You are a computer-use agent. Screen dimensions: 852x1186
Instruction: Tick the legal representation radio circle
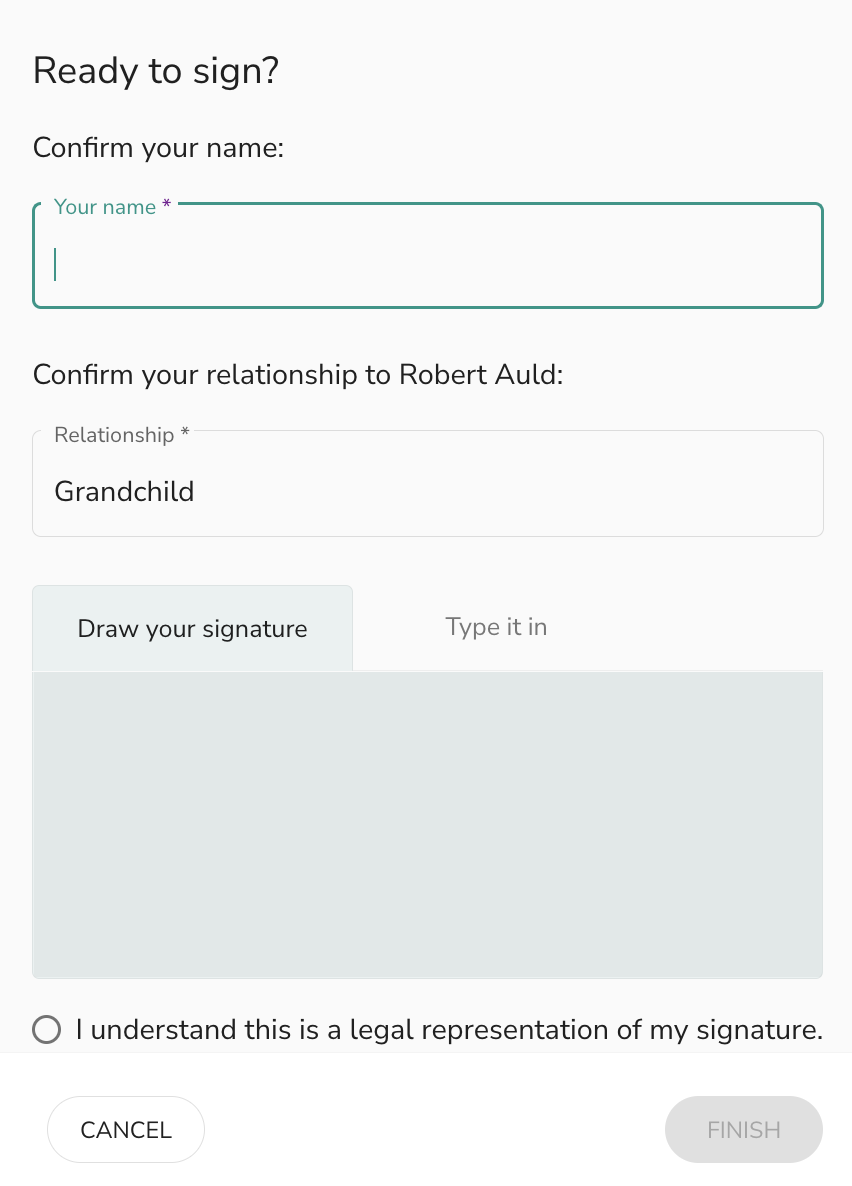47,1029
